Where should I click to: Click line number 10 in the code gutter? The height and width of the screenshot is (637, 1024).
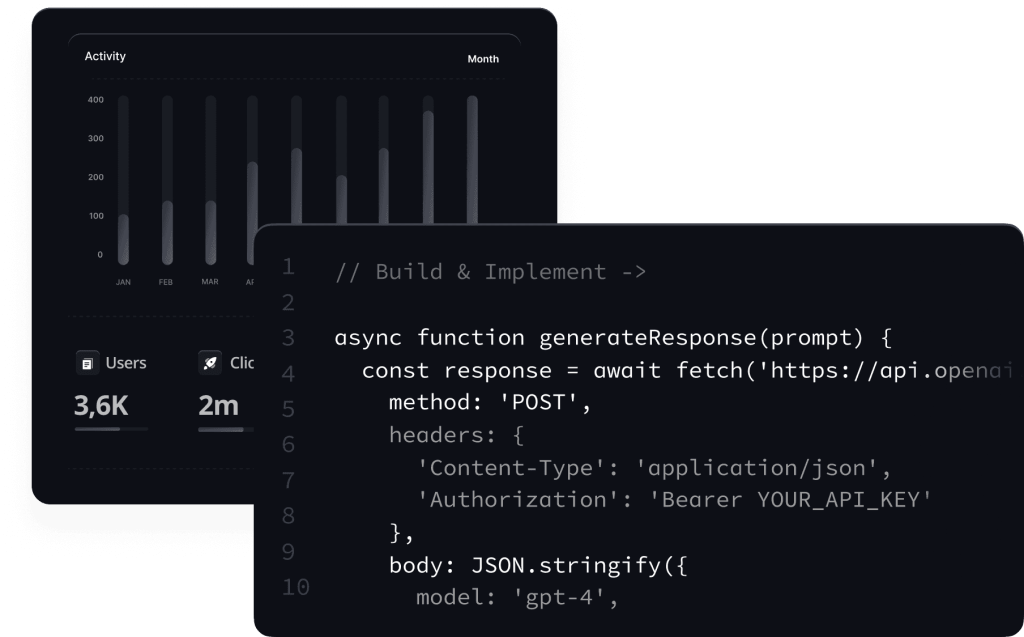295,586
